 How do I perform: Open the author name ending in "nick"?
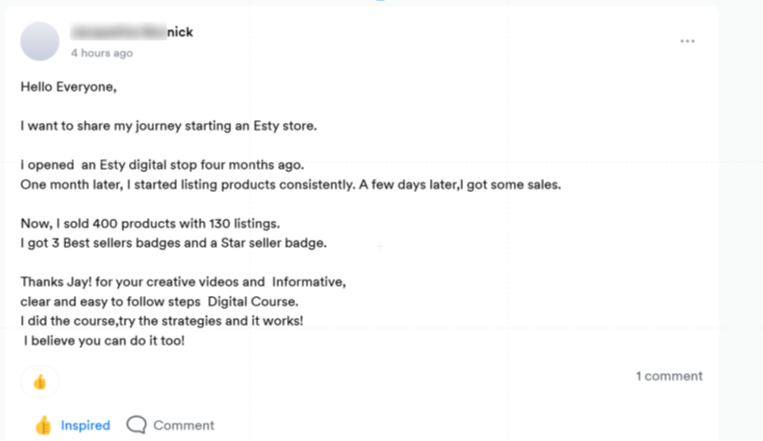click(132, 32)
